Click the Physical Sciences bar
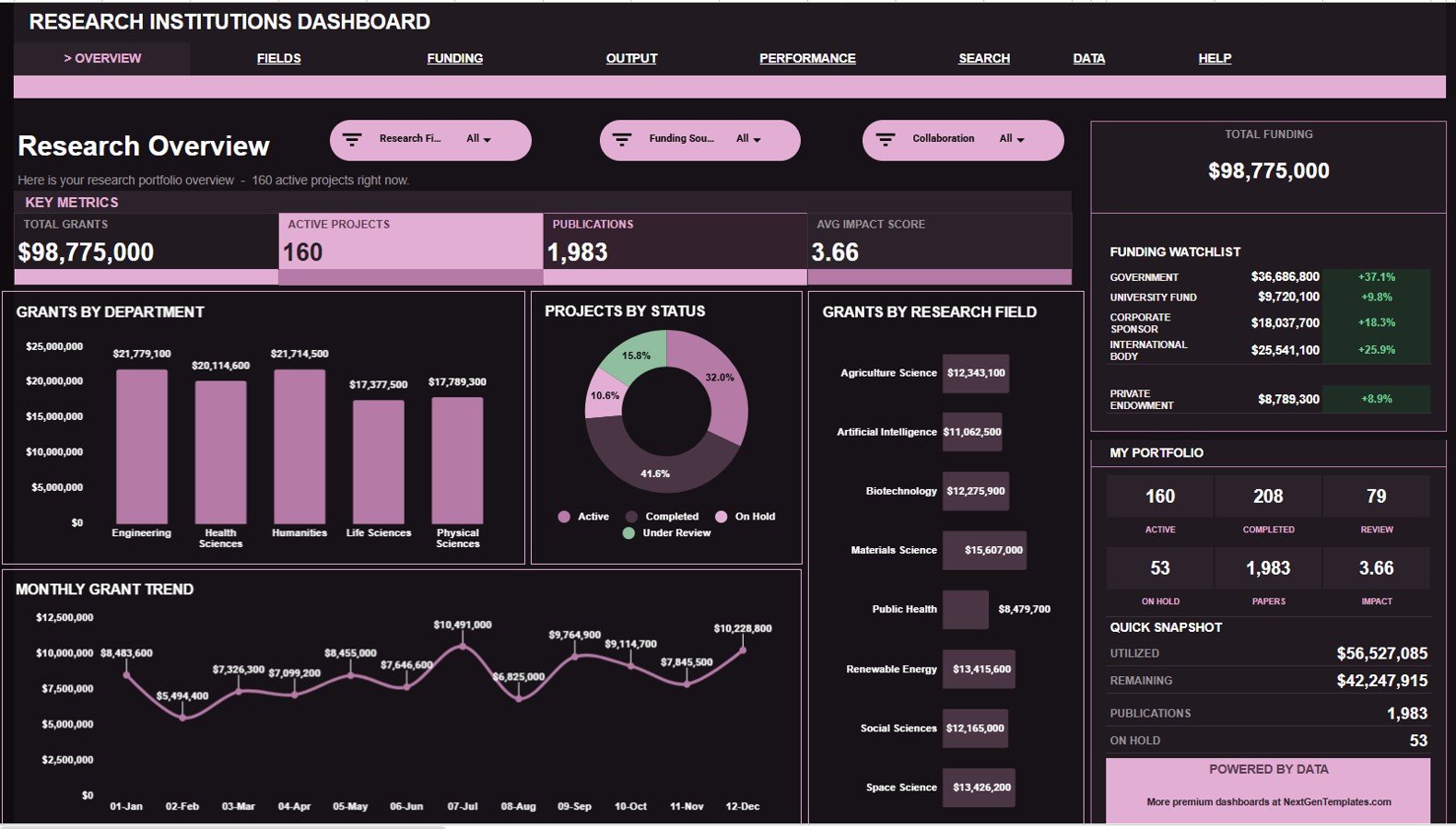This screenshot has width=1456, height=829. click(457, 461)
